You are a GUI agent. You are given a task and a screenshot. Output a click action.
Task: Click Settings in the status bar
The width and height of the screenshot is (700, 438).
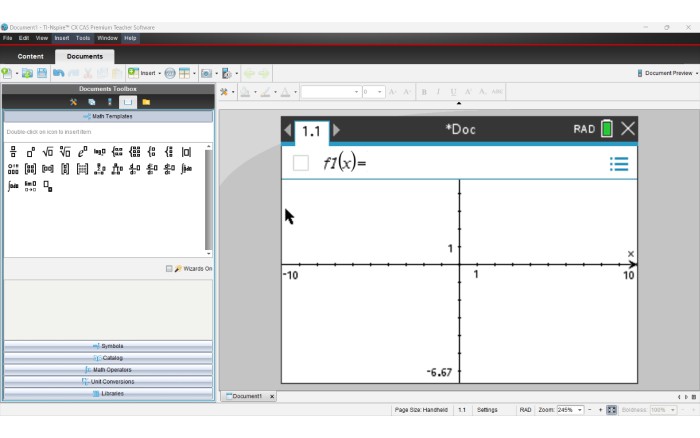tap(487, 410)
